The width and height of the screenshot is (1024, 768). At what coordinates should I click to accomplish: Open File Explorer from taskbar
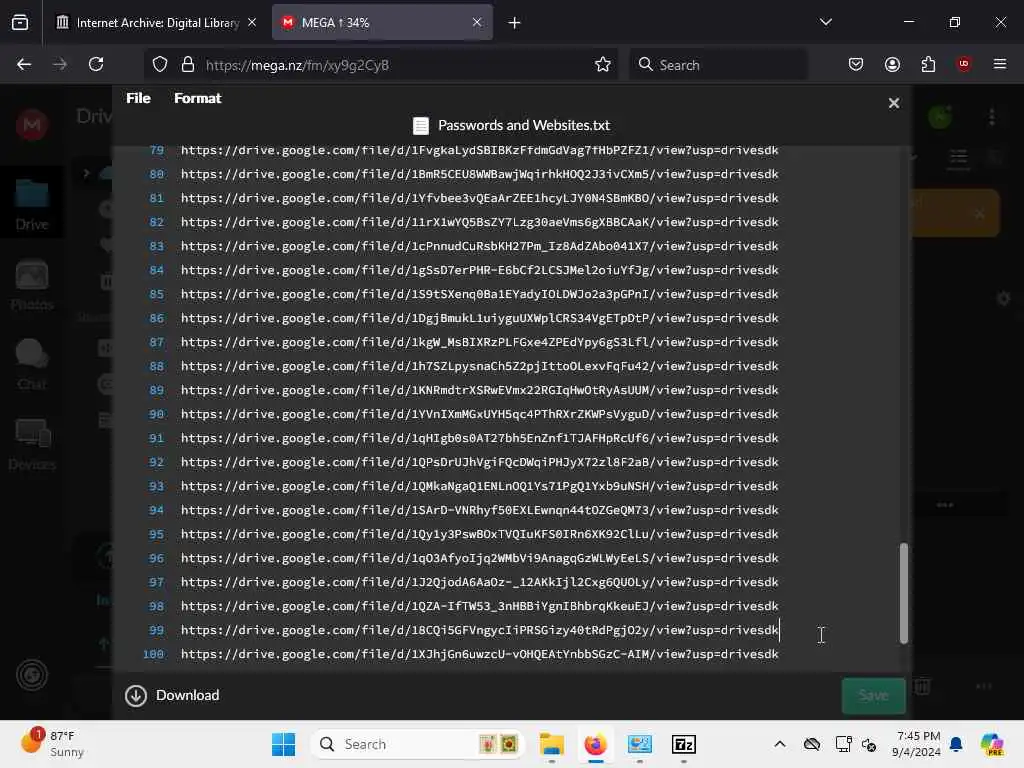[552, 744]
